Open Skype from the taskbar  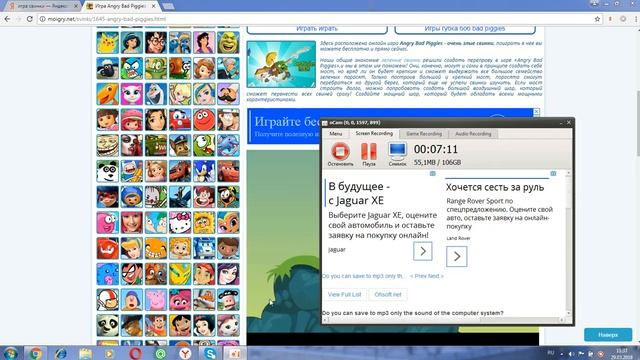pyautogui.click(x=210, y=353)
